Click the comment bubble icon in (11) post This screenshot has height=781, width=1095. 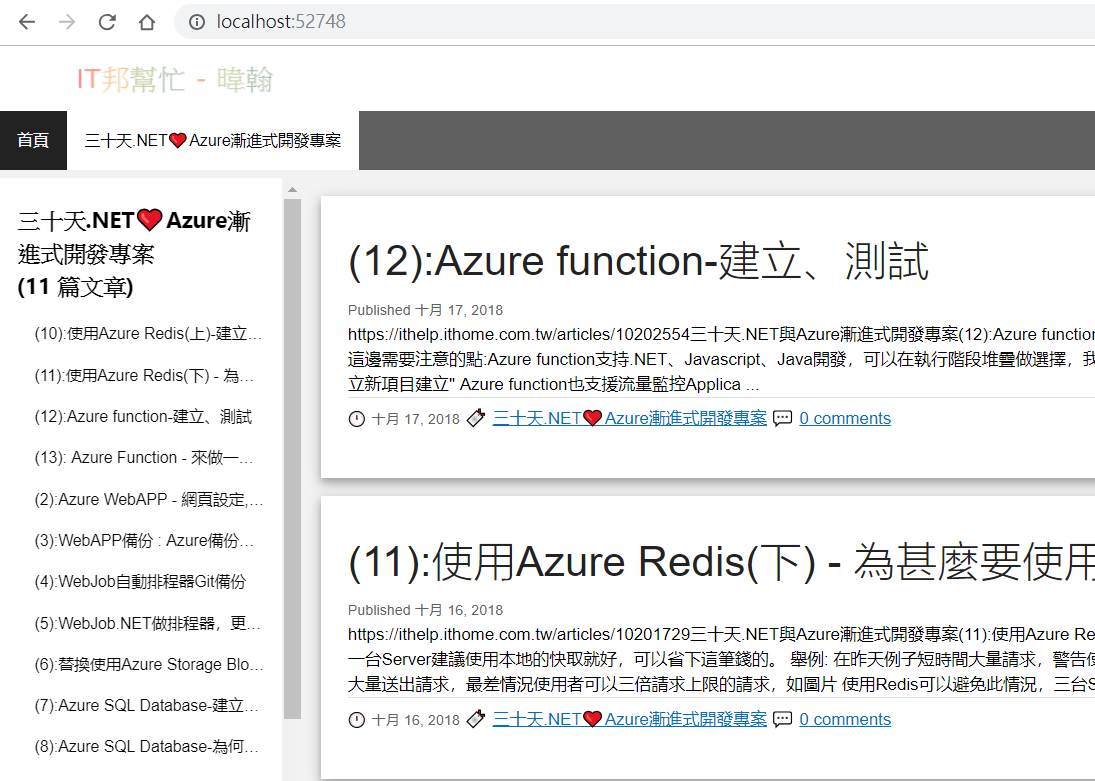point(783,720)
